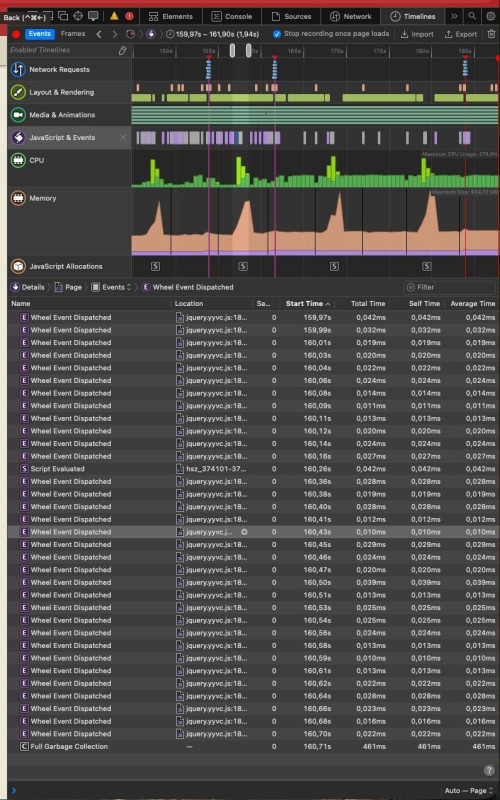This screenshot has width=500, height=800.
Task: Click the help question mark button
Action: click(488, 770)
